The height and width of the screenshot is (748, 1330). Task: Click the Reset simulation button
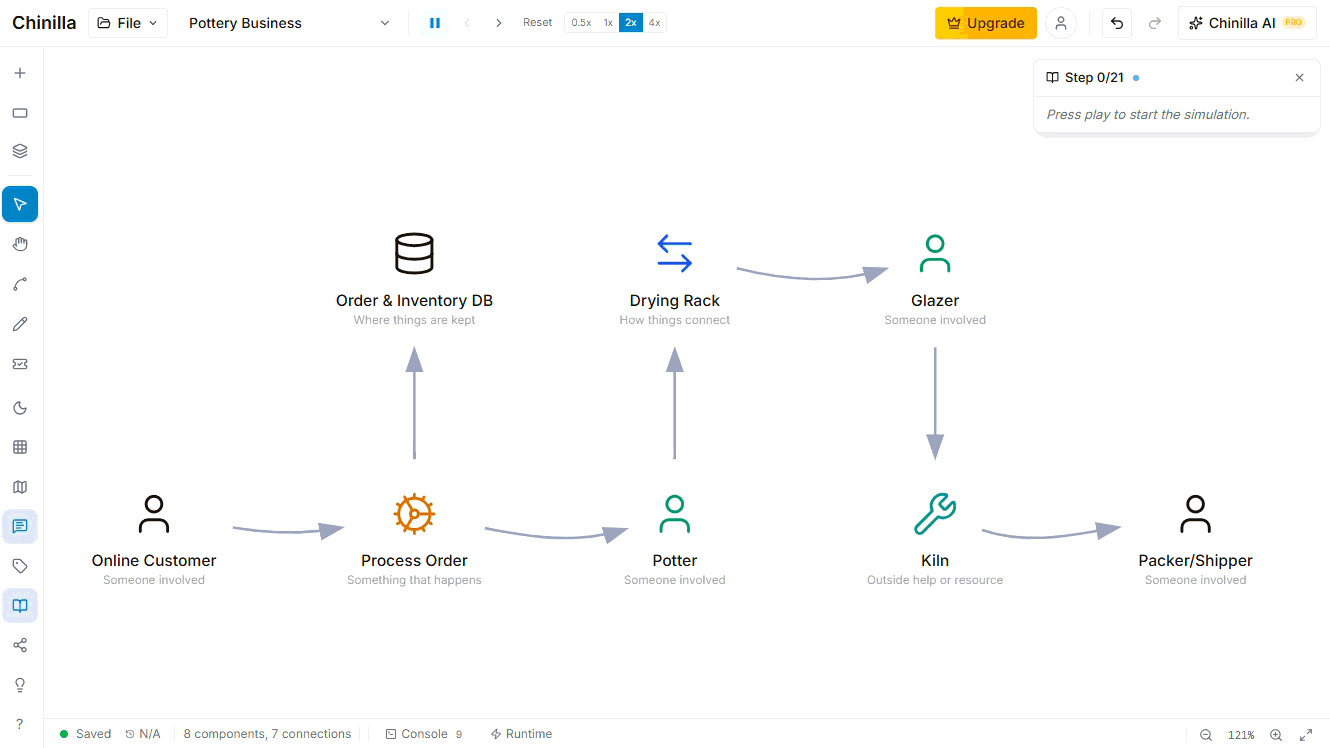pos(537,23)
